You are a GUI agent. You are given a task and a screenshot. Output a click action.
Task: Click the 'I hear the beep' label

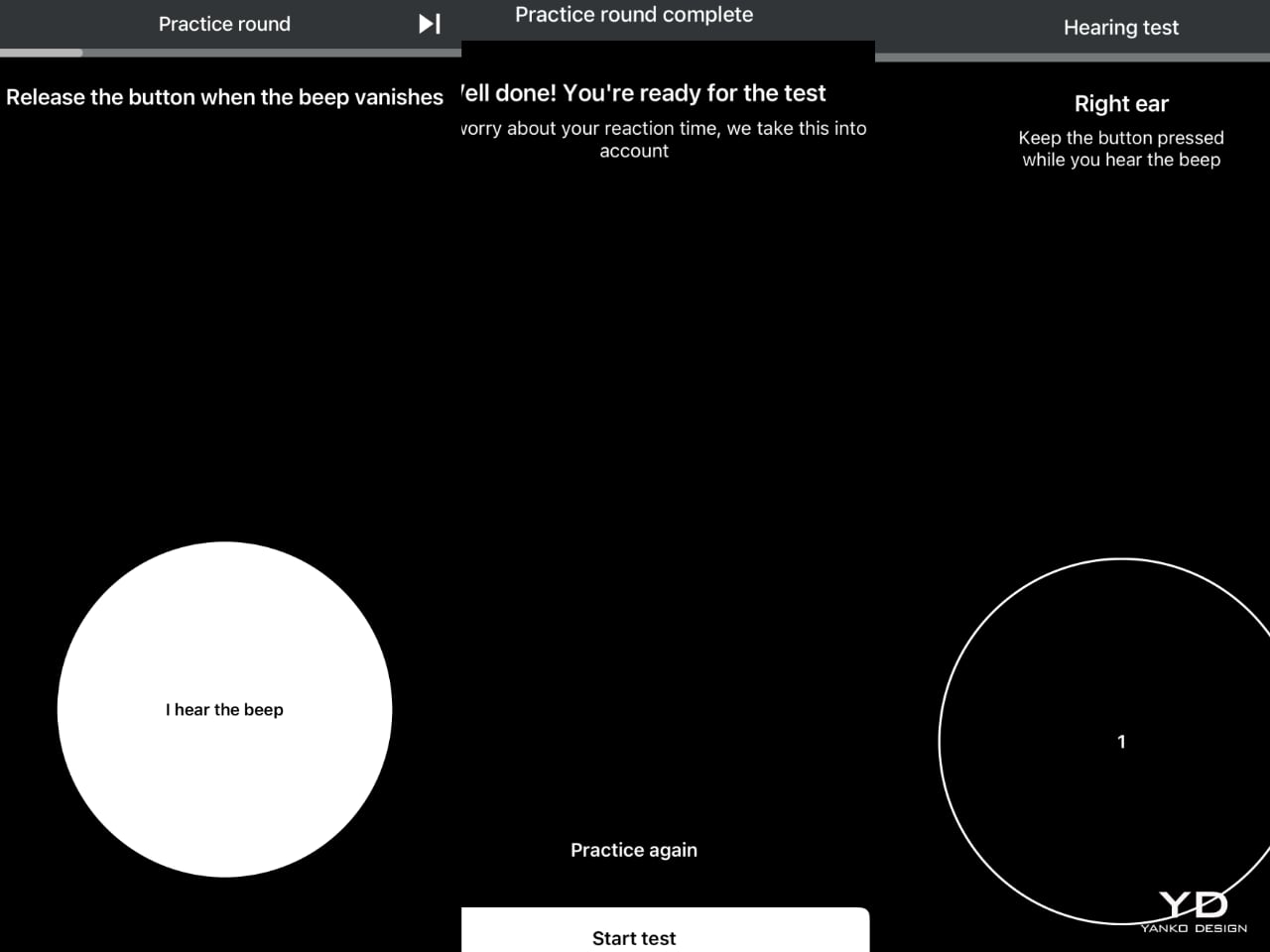point(224,710)
